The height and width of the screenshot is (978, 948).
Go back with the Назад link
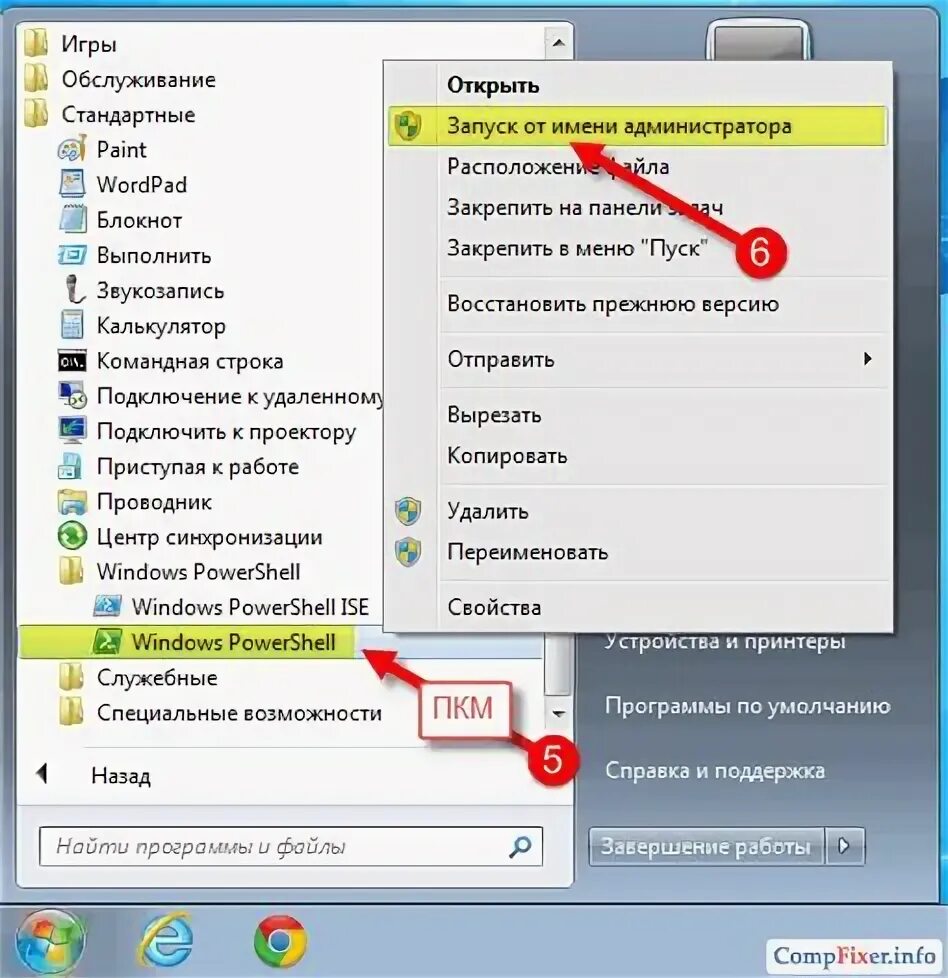[120, 775]
